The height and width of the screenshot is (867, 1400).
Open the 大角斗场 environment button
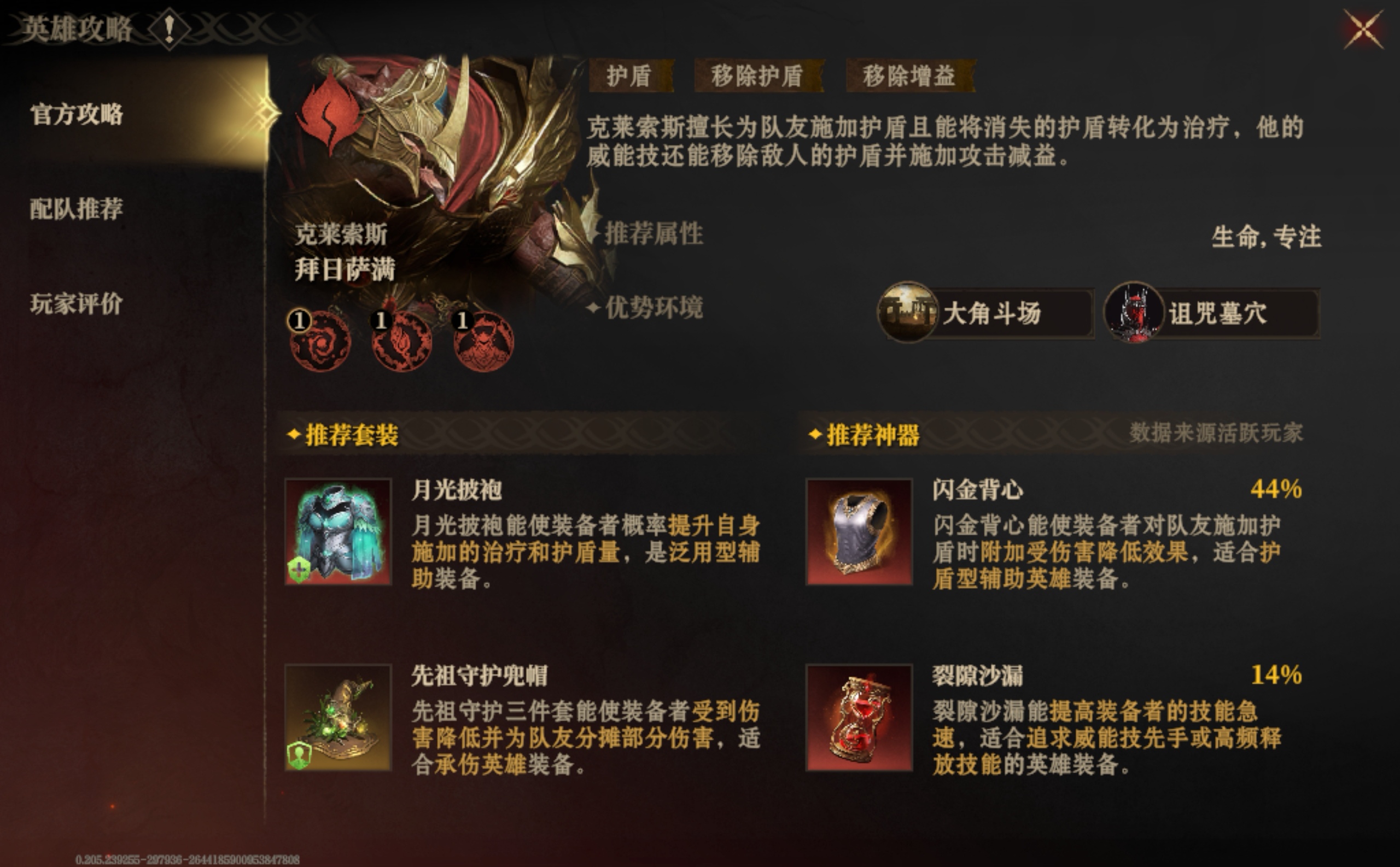click(985, 313)
